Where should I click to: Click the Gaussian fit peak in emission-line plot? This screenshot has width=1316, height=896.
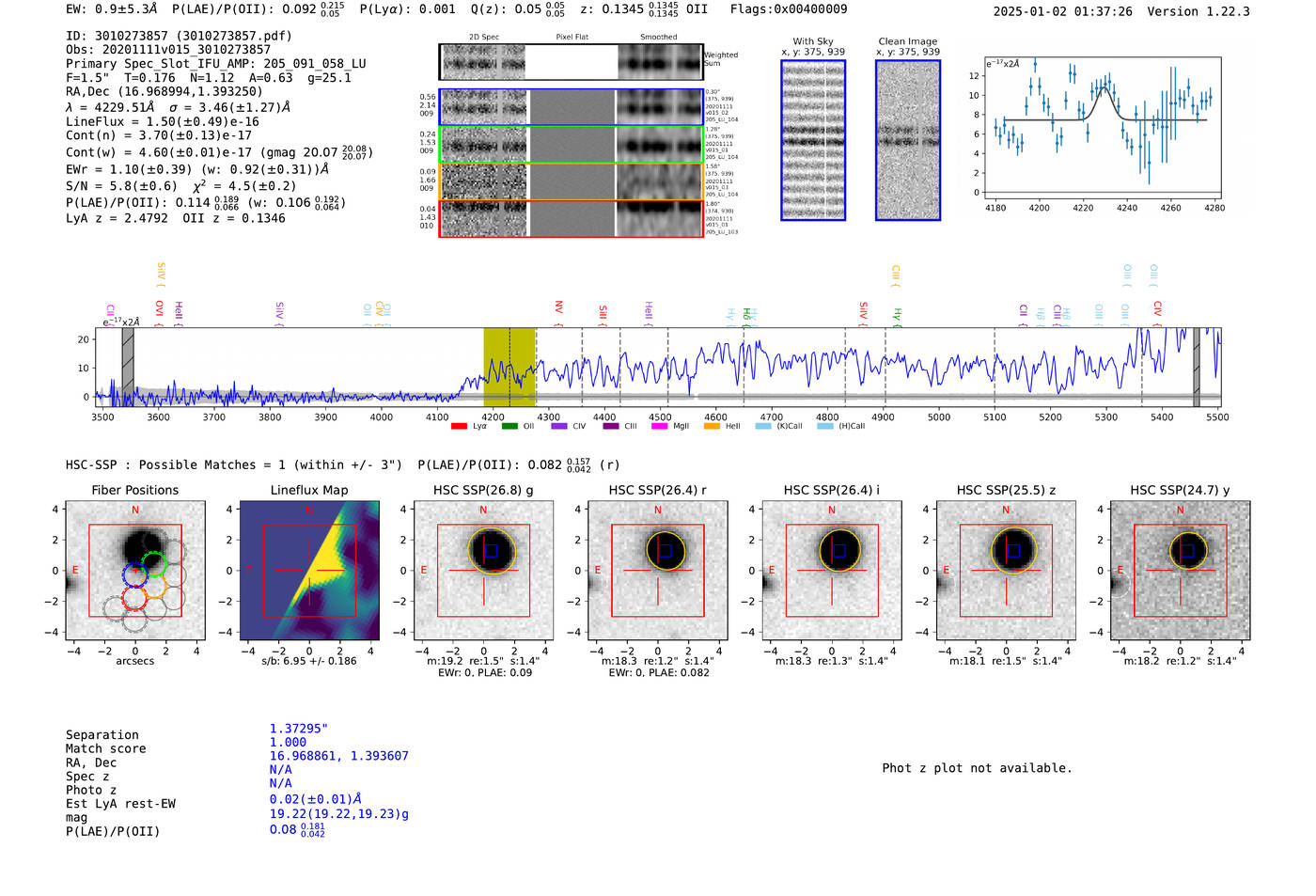(x=1104, y=87)
